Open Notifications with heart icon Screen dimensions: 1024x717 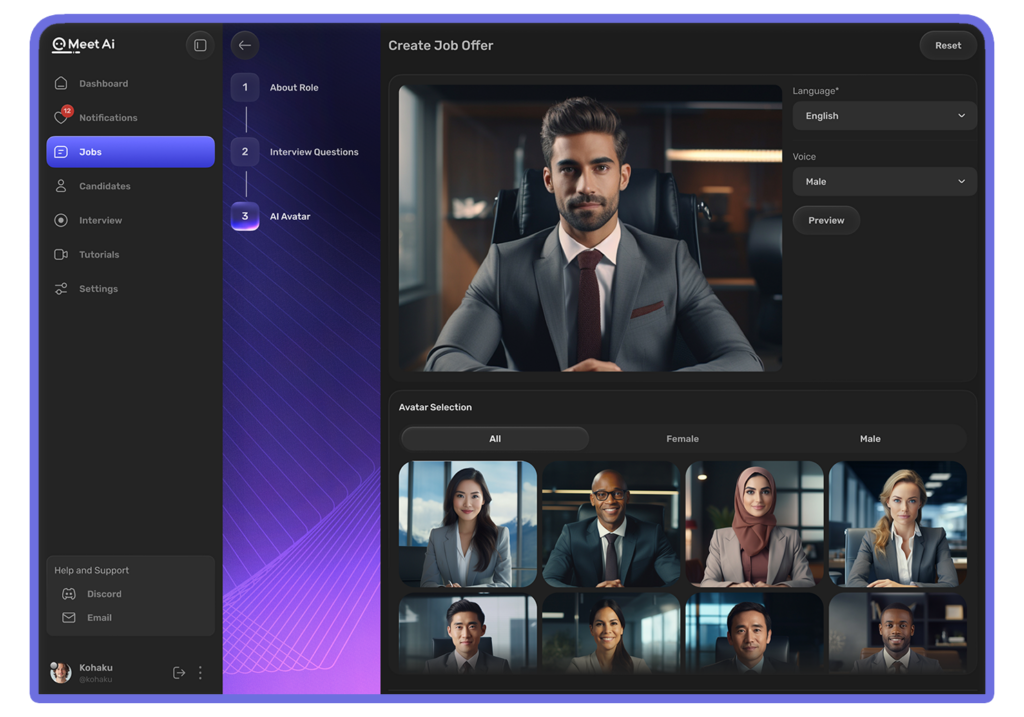[x=62, y=118]
